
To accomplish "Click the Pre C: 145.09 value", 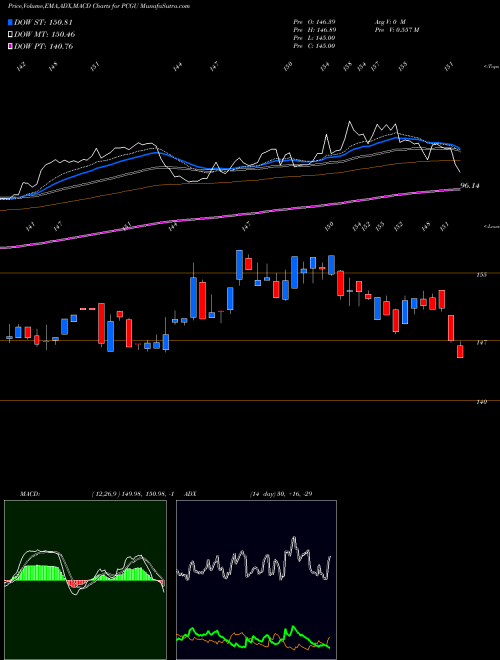I will 314,46.
